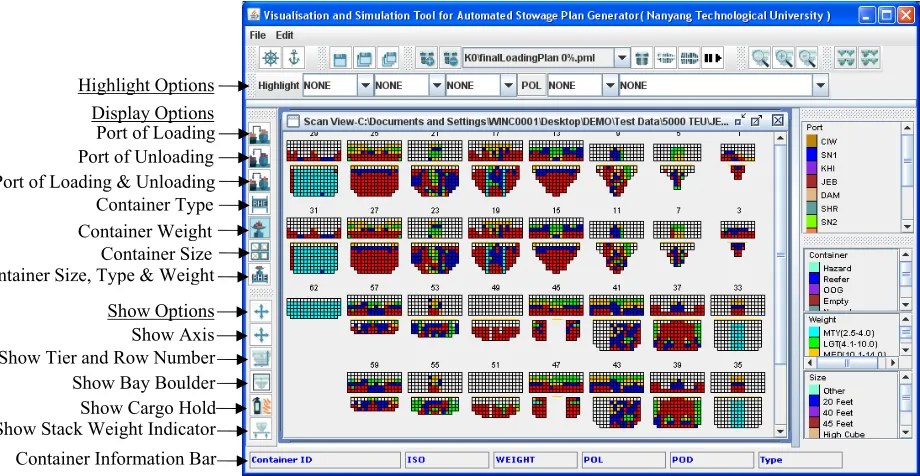The width and height of the screenshot is (920, 476).
Task: Toggle the Show Axis option
Action: tap(259, 335)
